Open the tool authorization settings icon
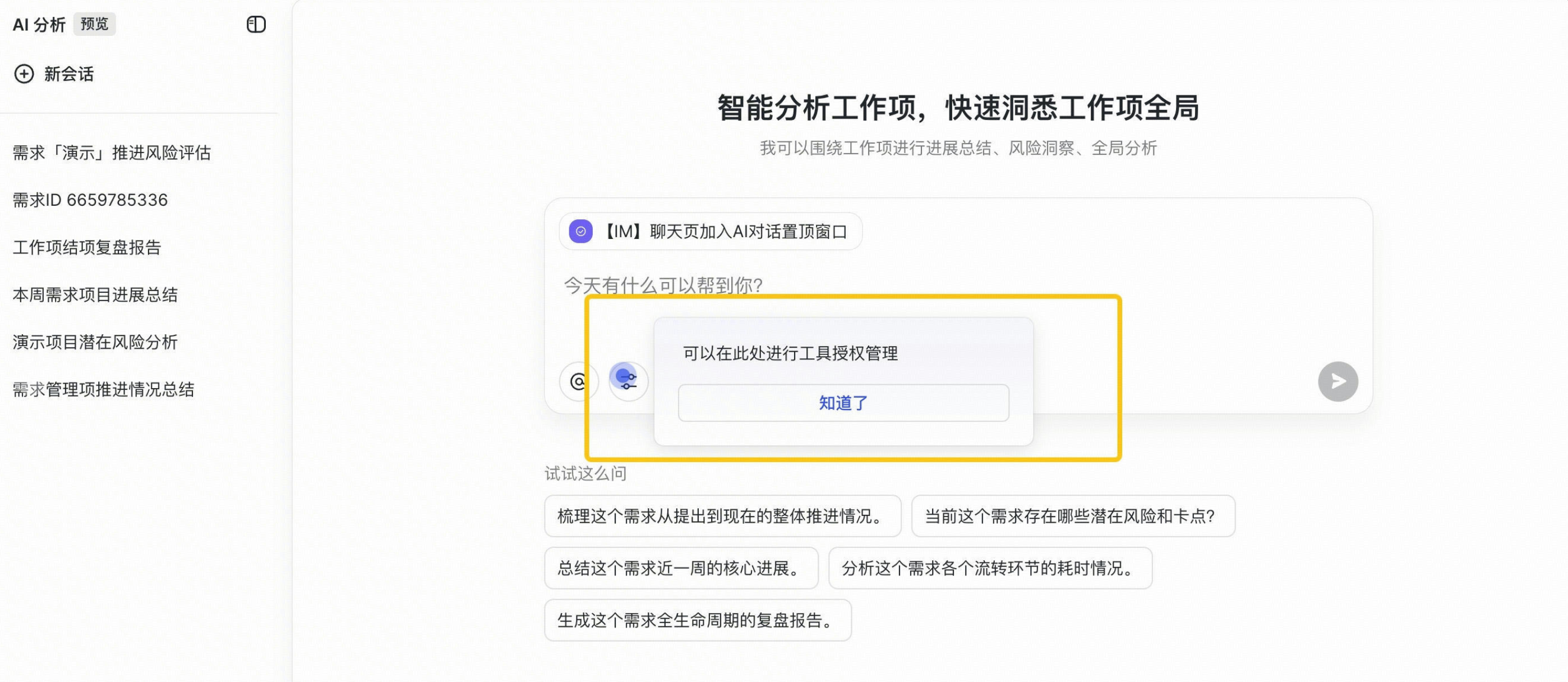The width and height of the screenshot is (1568, 682). pyautogui.click(x=628, y=381)
